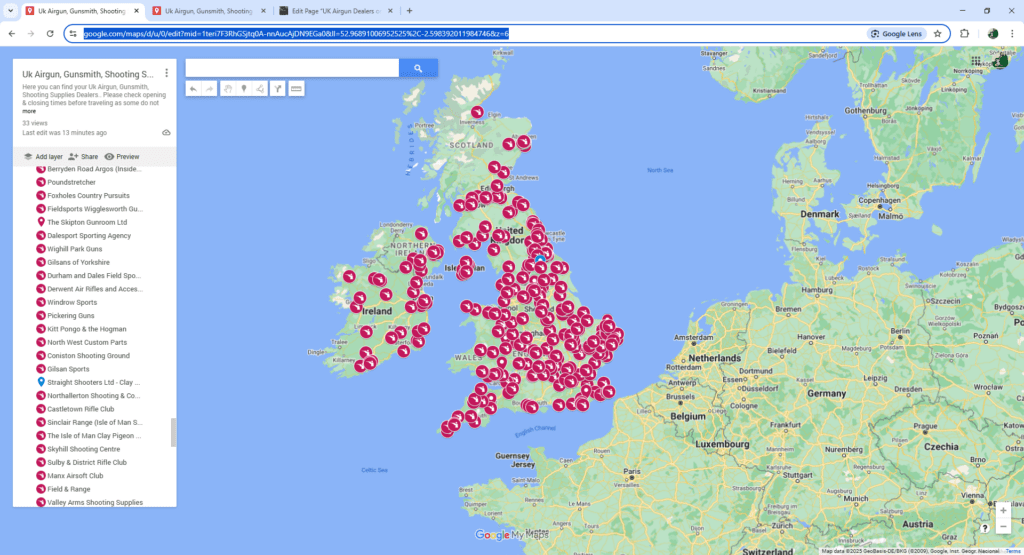Click Add layer

pos(43,157)
